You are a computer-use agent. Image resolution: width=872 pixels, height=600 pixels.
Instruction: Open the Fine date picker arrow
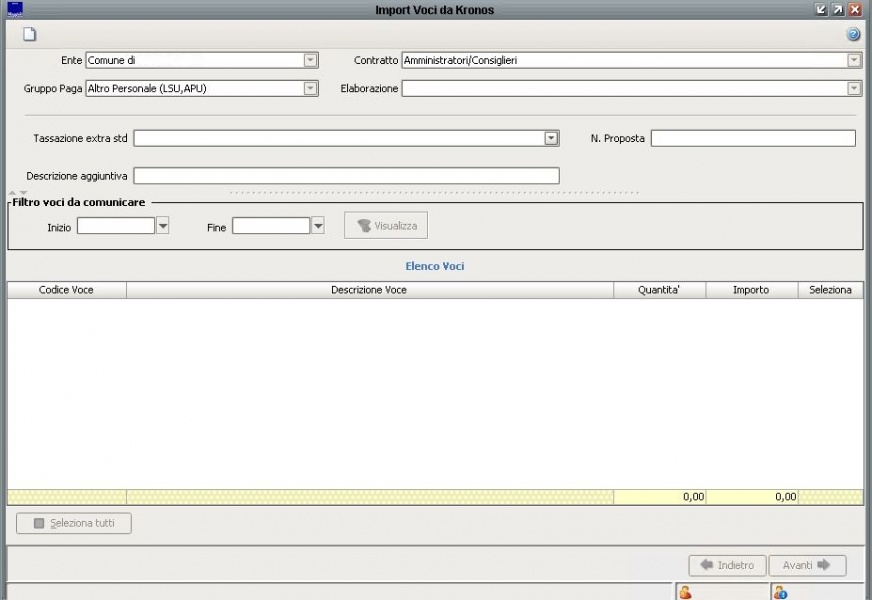click(318, 226)
